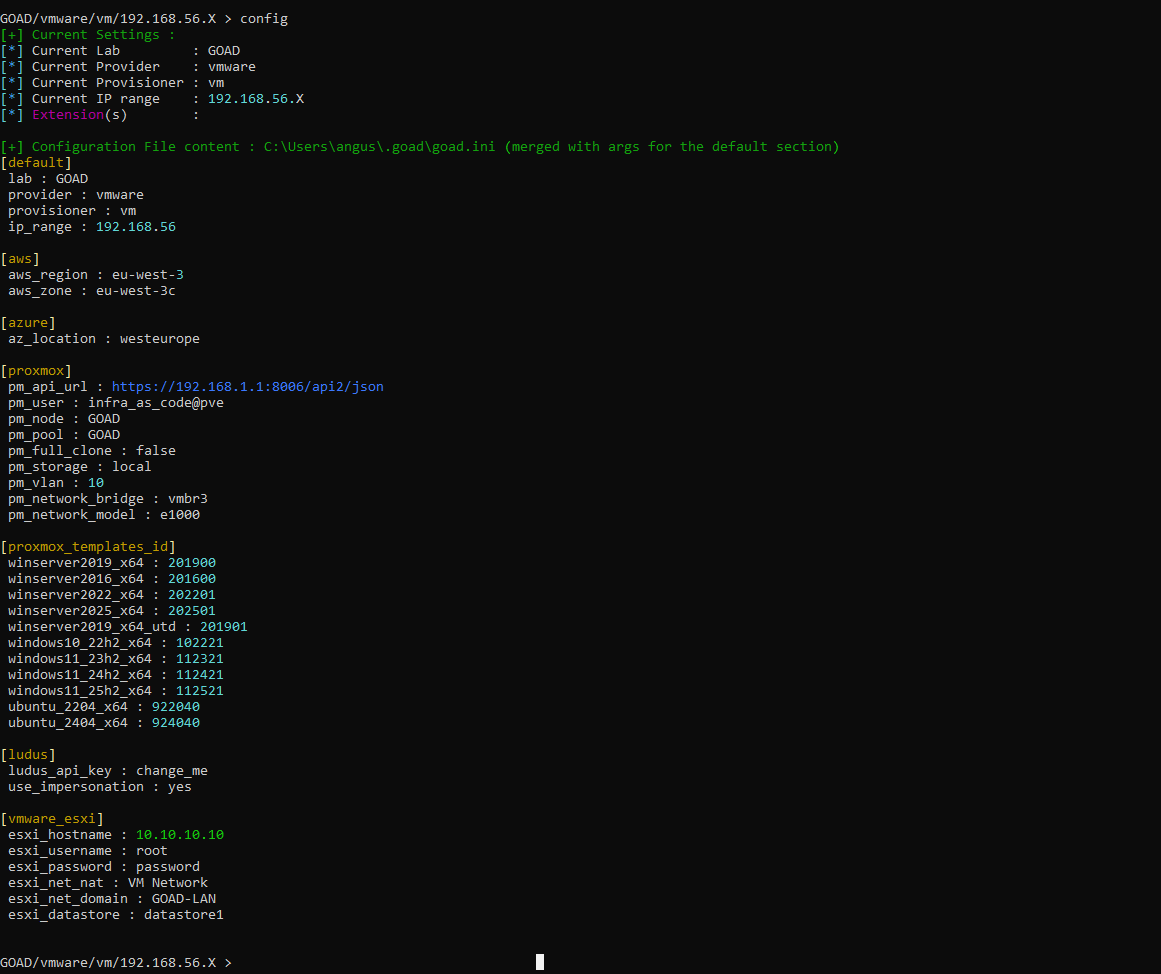Click the '[+] Current Settings :' heading
This screenshot has width=1161, height=974.
[x=88, y=35]
